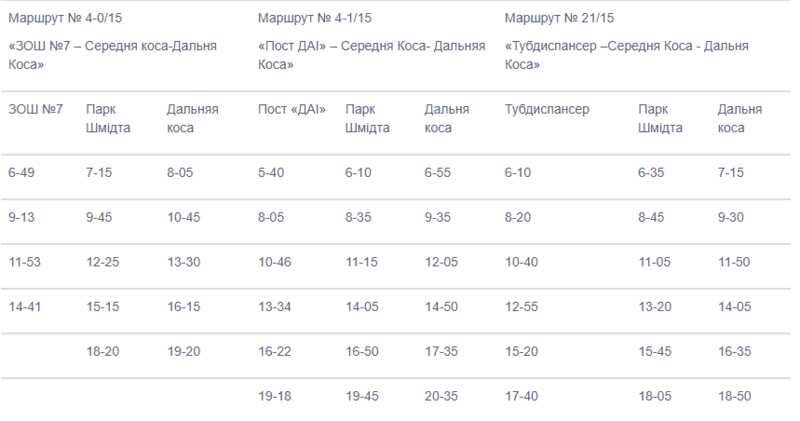Select the 5-40 departure time
800x421 pixels.
272,173
